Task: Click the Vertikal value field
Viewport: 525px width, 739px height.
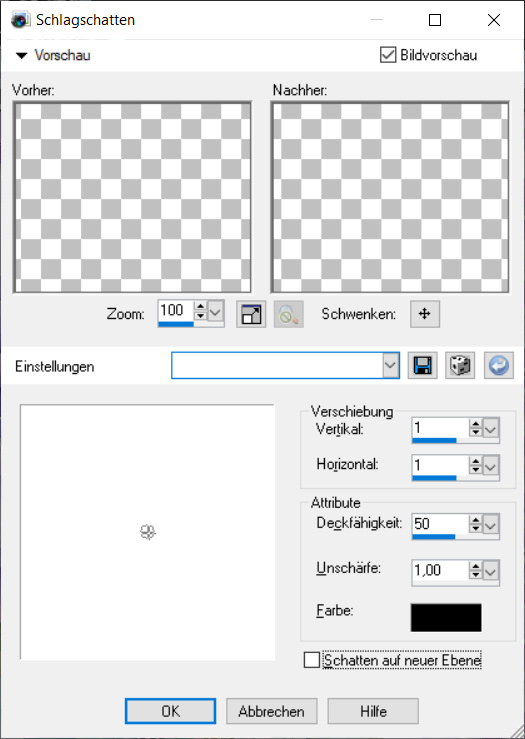Action: 440,428
